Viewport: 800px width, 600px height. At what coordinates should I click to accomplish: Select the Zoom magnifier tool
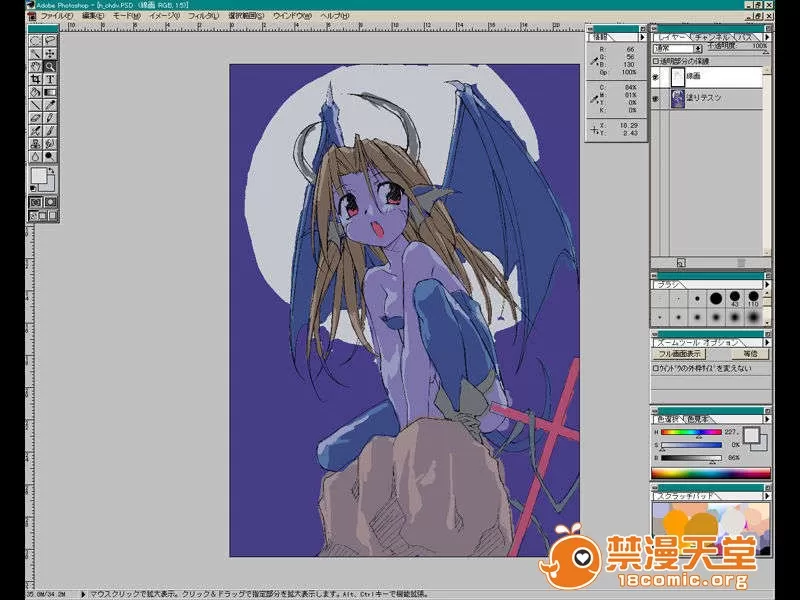(x=50, y=66)
